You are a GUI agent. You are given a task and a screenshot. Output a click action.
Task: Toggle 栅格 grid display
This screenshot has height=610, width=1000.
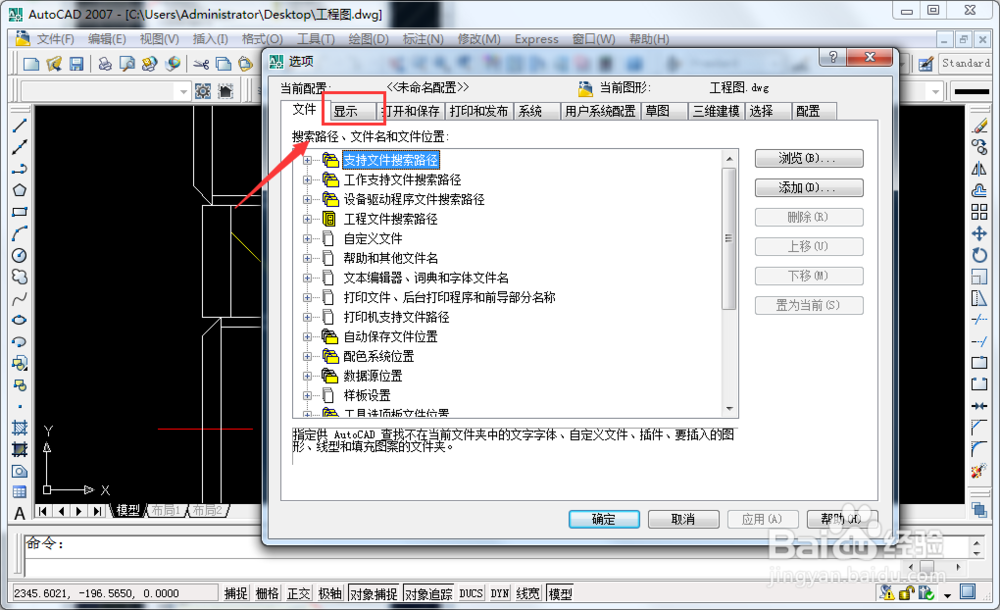pos(267,593)
